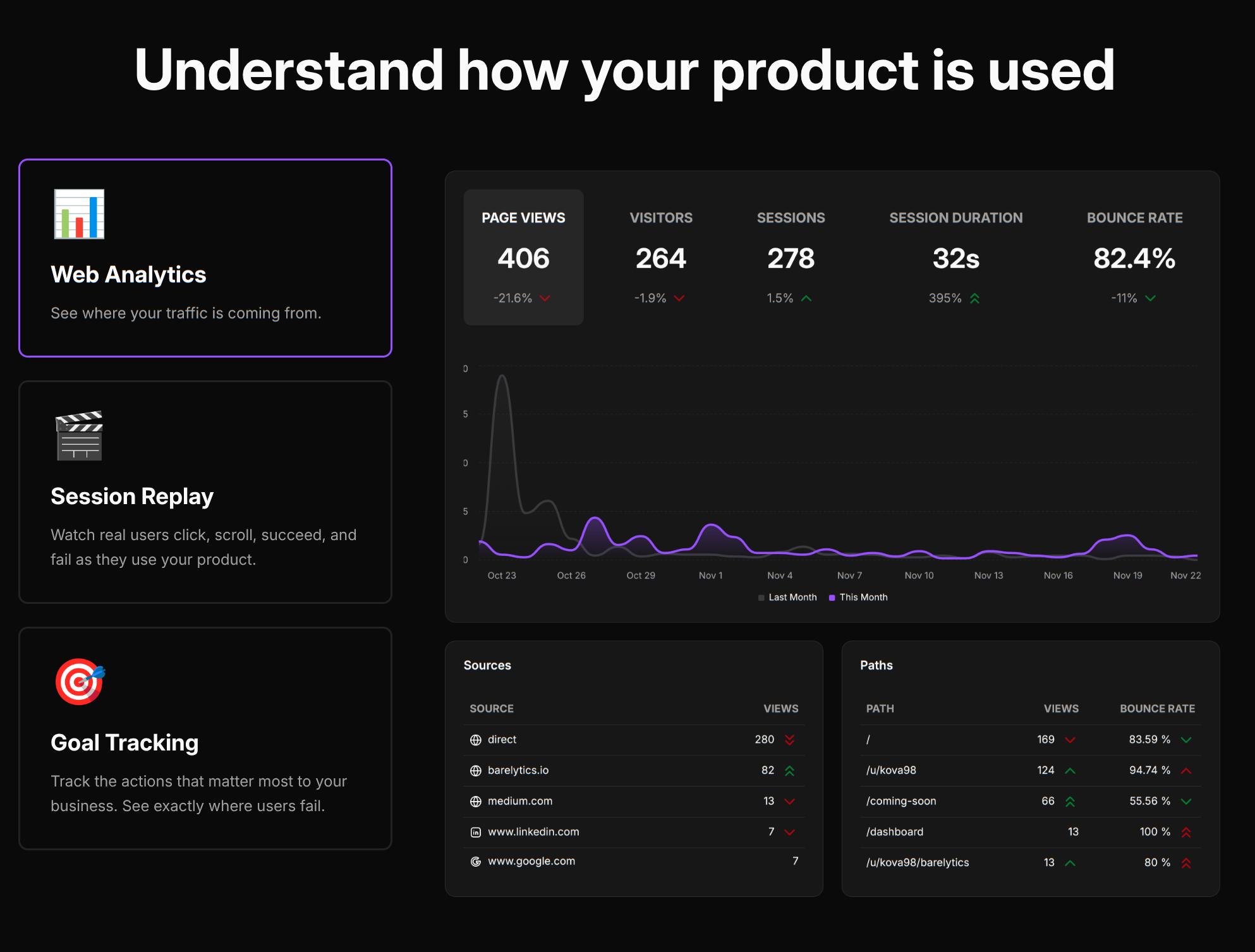The width and height of the screenshot is (1255, 952).
Task: Click the globe icon beside barelytics.io
Action: click(x=476, y=771)
